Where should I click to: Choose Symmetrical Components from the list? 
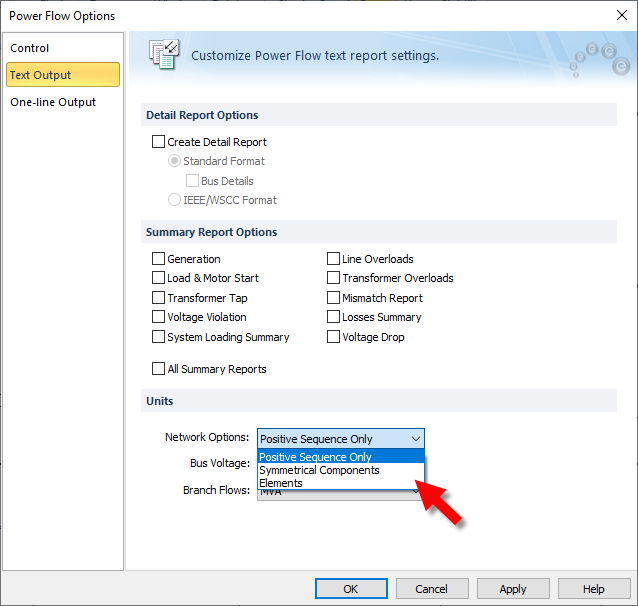pyautogui.click(x=319, y=470)
